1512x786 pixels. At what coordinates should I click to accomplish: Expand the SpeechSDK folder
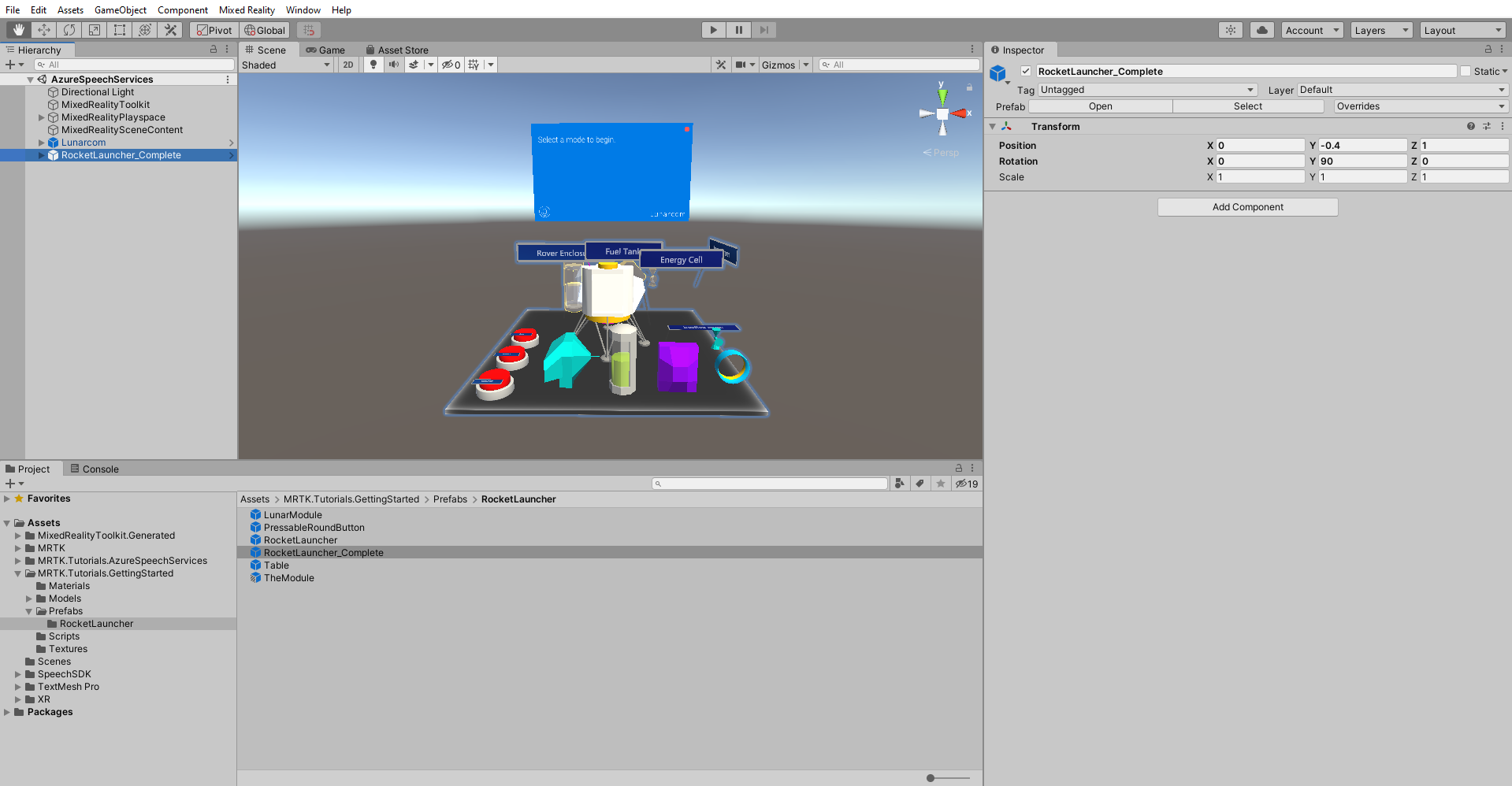(18, 674)
